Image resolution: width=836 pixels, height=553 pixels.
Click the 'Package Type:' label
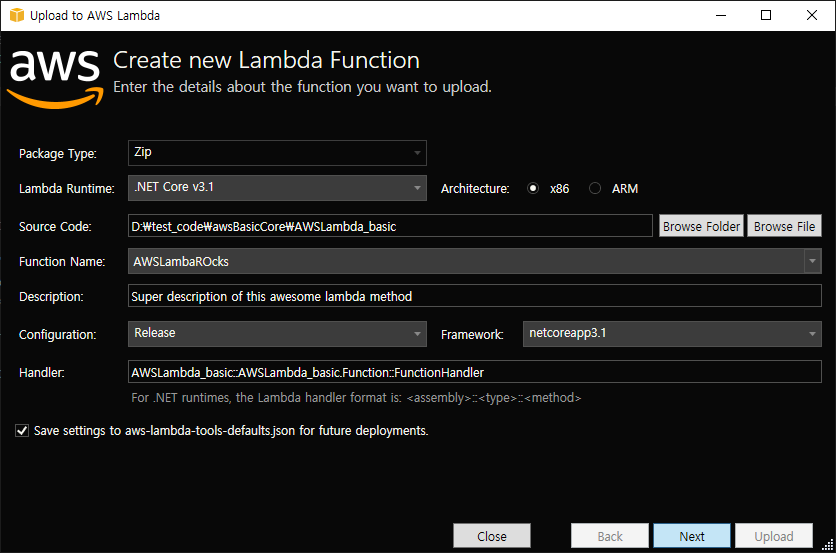point(58,154)
